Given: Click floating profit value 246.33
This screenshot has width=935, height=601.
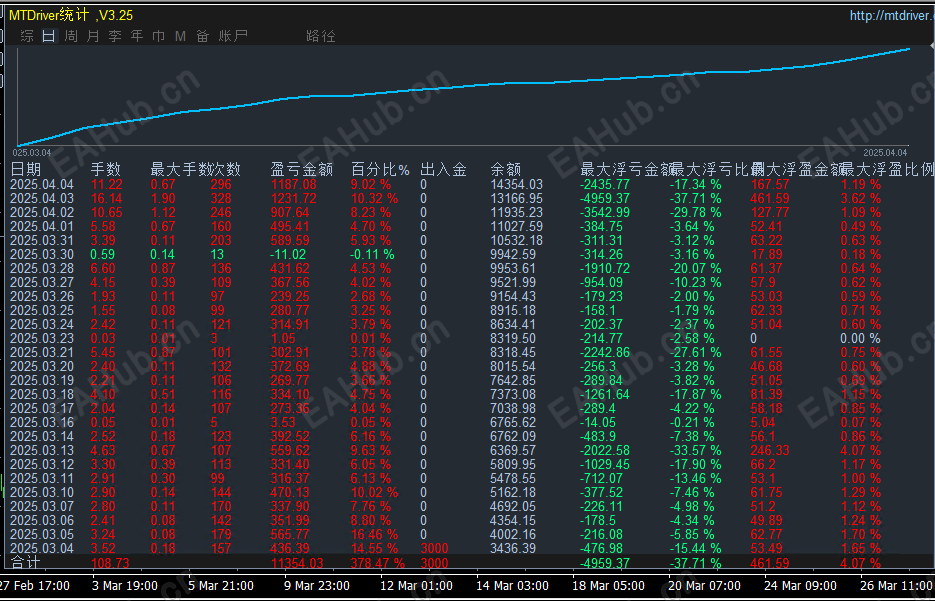Looking at the screenshot, I should (770, 451).
